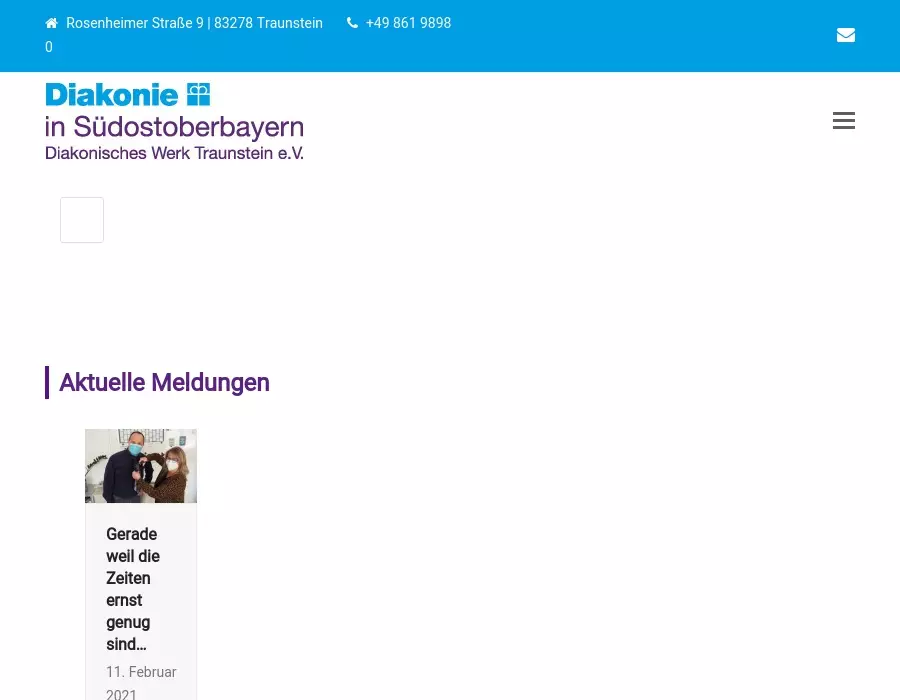The height and width of the screenshot is (700, 900).
Task: Open the hamburger navigation menu
Action: coord(843,121)
